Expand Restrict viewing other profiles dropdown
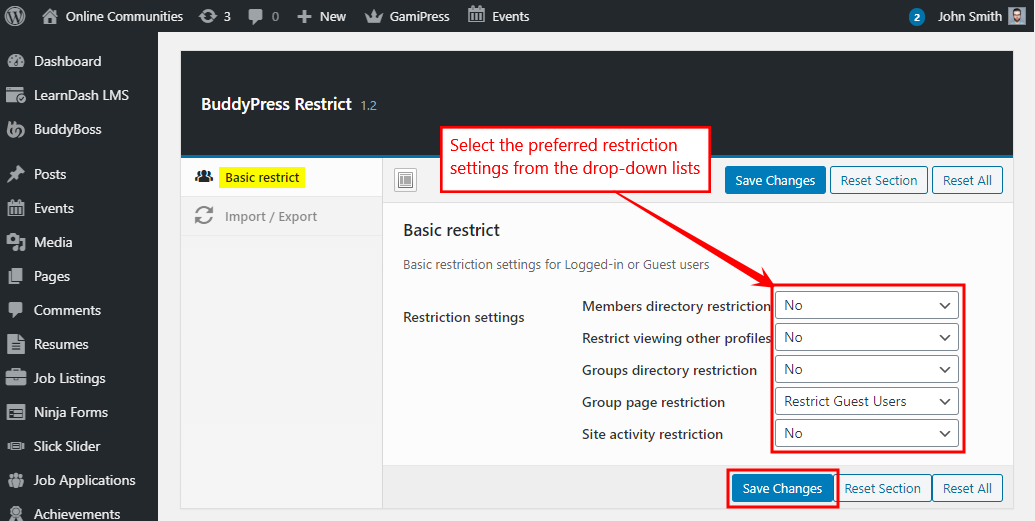The width and height of the screenshot is (1035, 521). [x=866, y=337]
